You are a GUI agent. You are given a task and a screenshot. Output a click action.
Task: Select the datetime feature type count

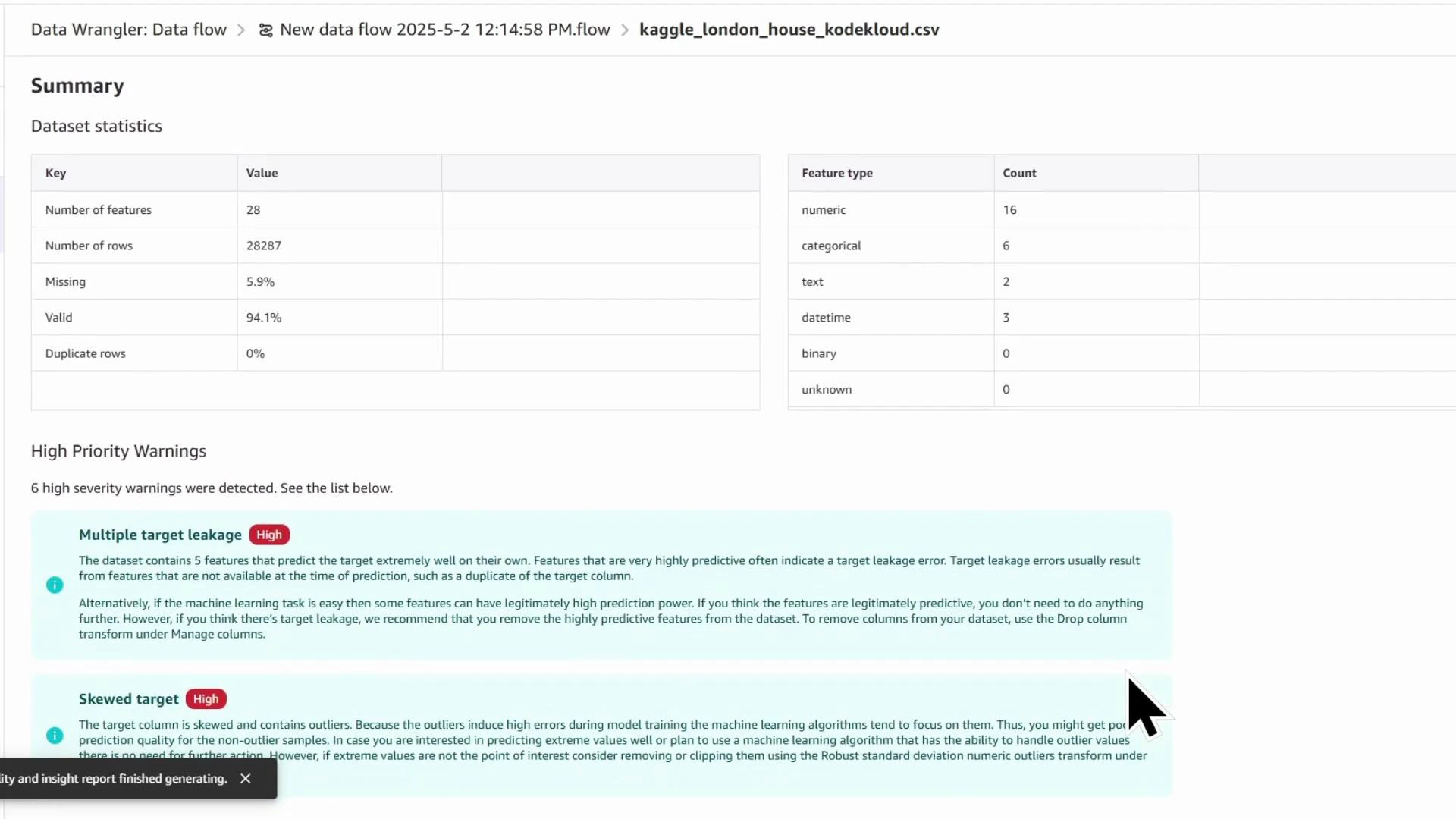pyautogui.click(x=1006, y=317)
